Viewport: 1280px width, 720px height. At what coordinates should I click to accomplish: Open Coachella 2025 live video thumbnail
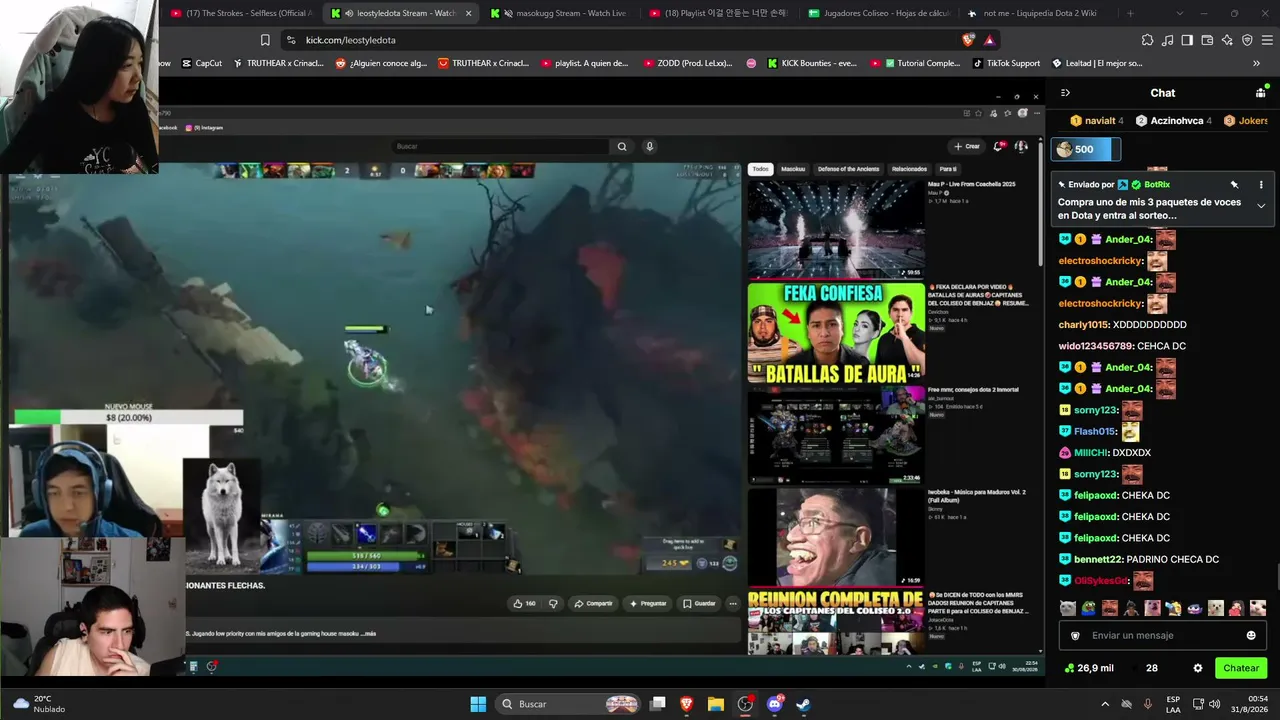click(x=836, y=229)
